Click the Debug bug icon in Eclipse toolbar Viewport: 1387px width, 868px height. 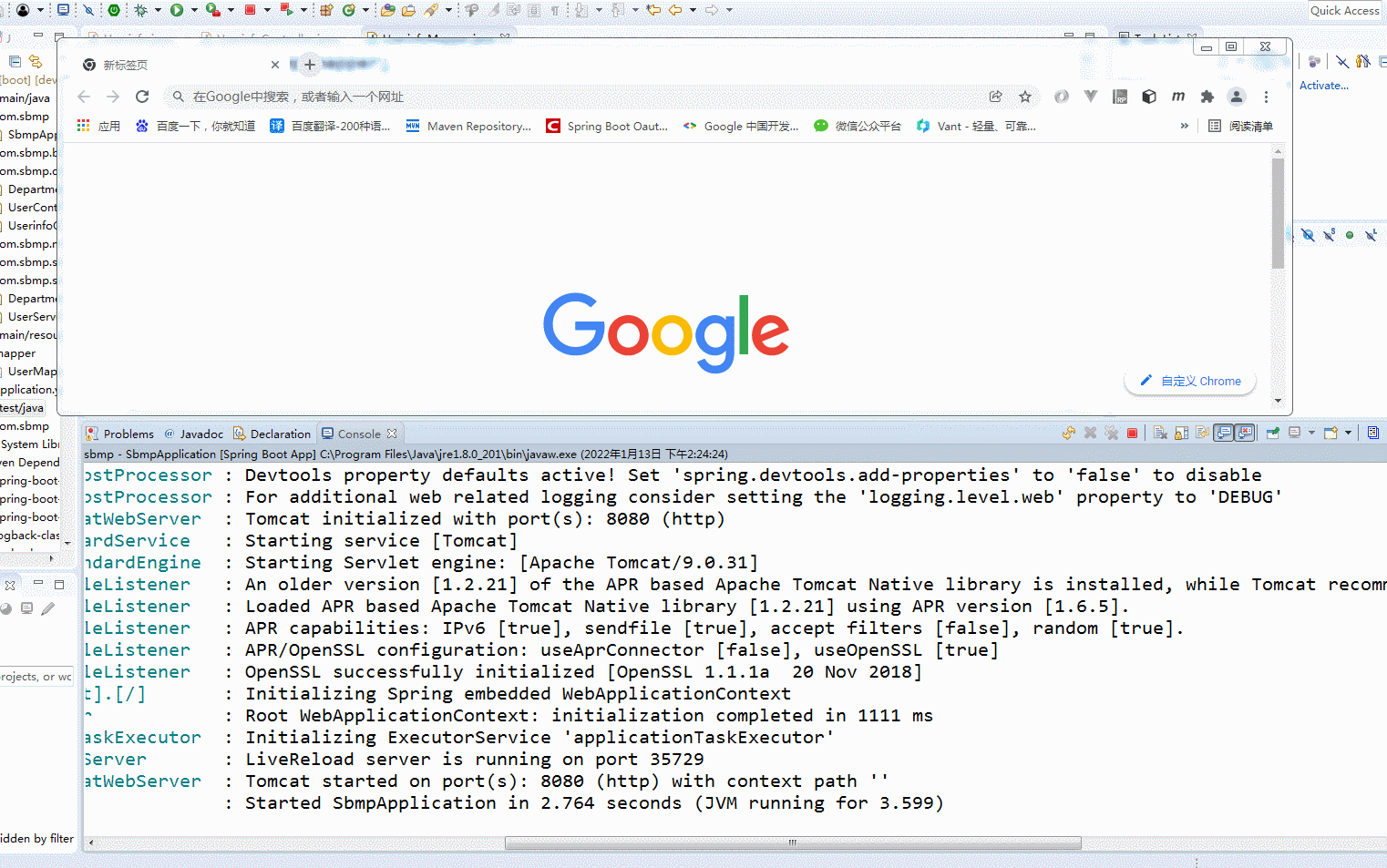point(140,10)
